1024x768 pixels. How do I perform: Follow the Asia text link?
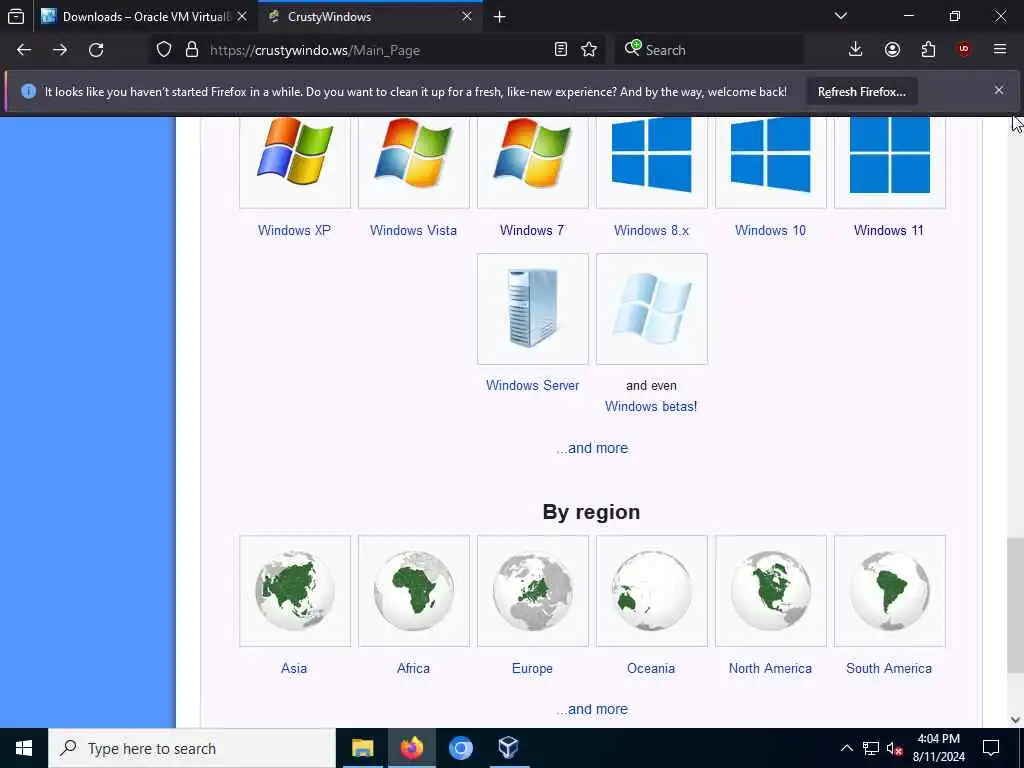click(x=294, y=668)
